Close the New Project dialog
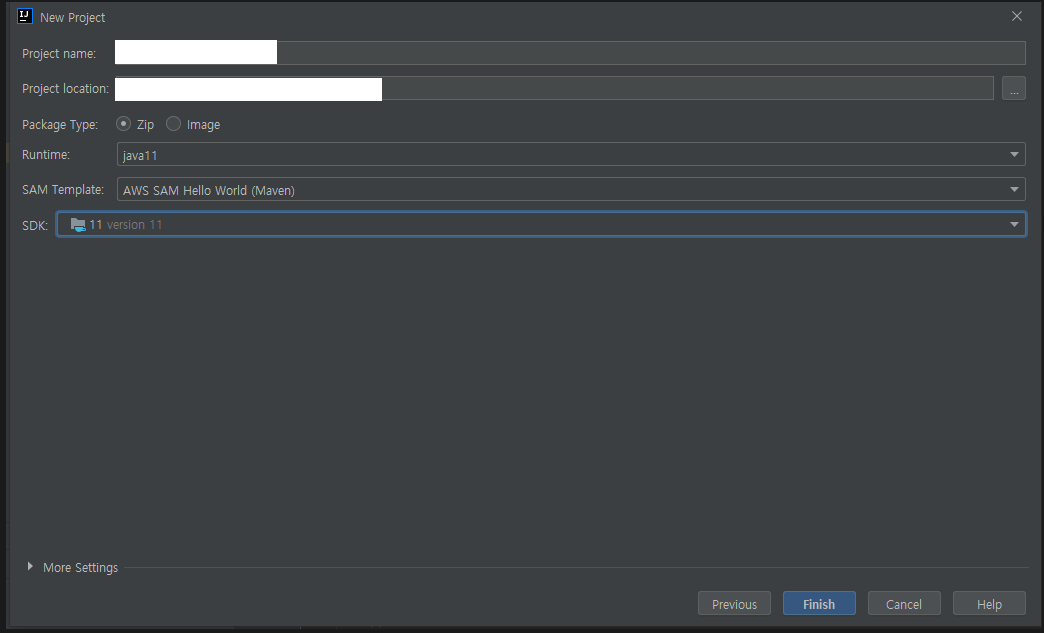The width and height of the screenshot is (1044, 633). tap(1017, 16)
